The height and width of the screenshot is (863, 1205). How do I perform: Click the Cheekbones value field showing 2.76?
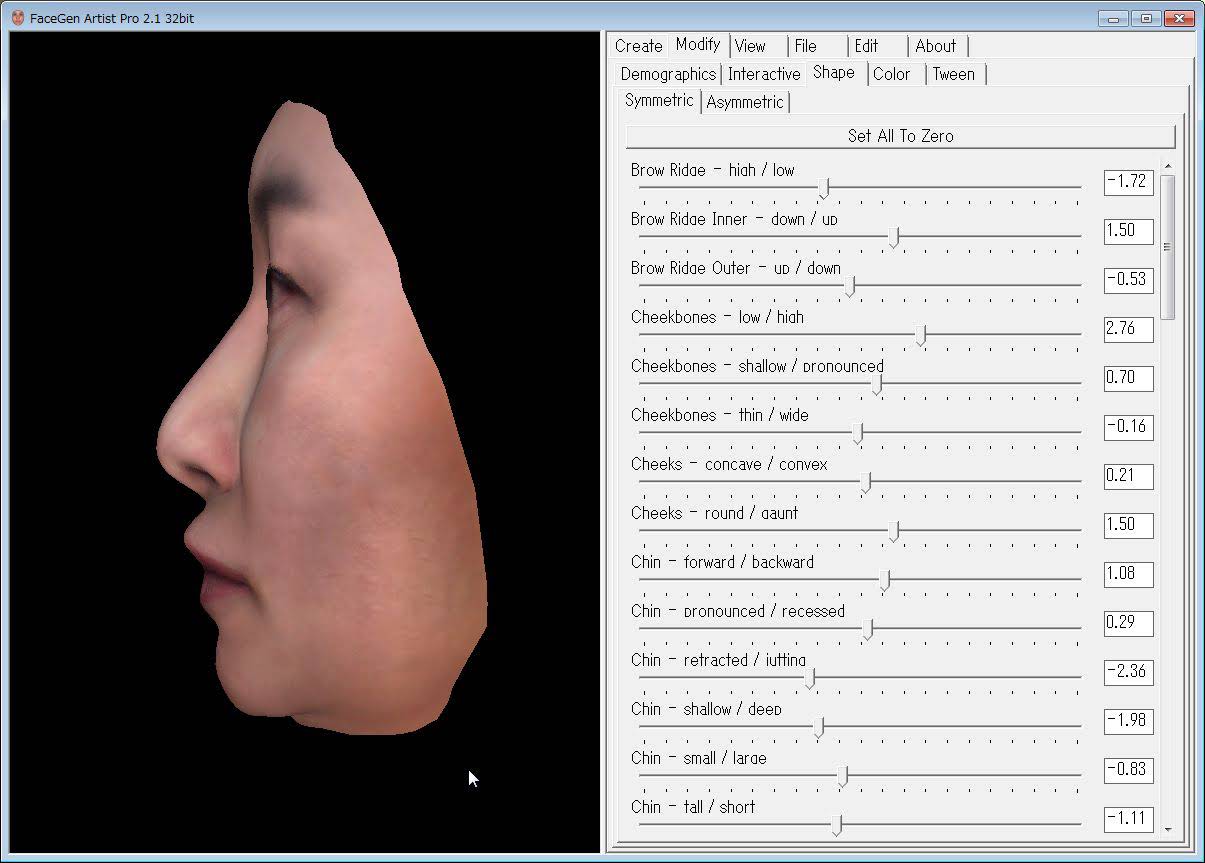click(x=1128, y=329)
